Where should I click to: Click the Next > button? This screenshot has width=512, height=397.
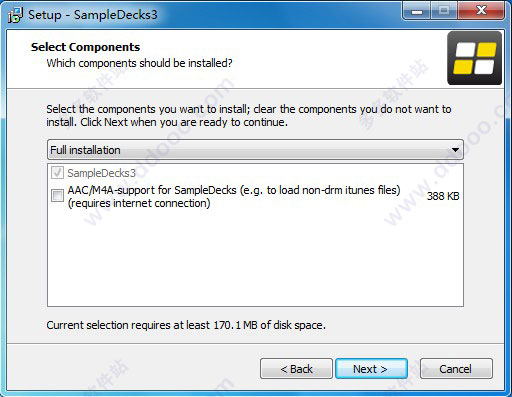pyautogui.click(x=371, y=369)
